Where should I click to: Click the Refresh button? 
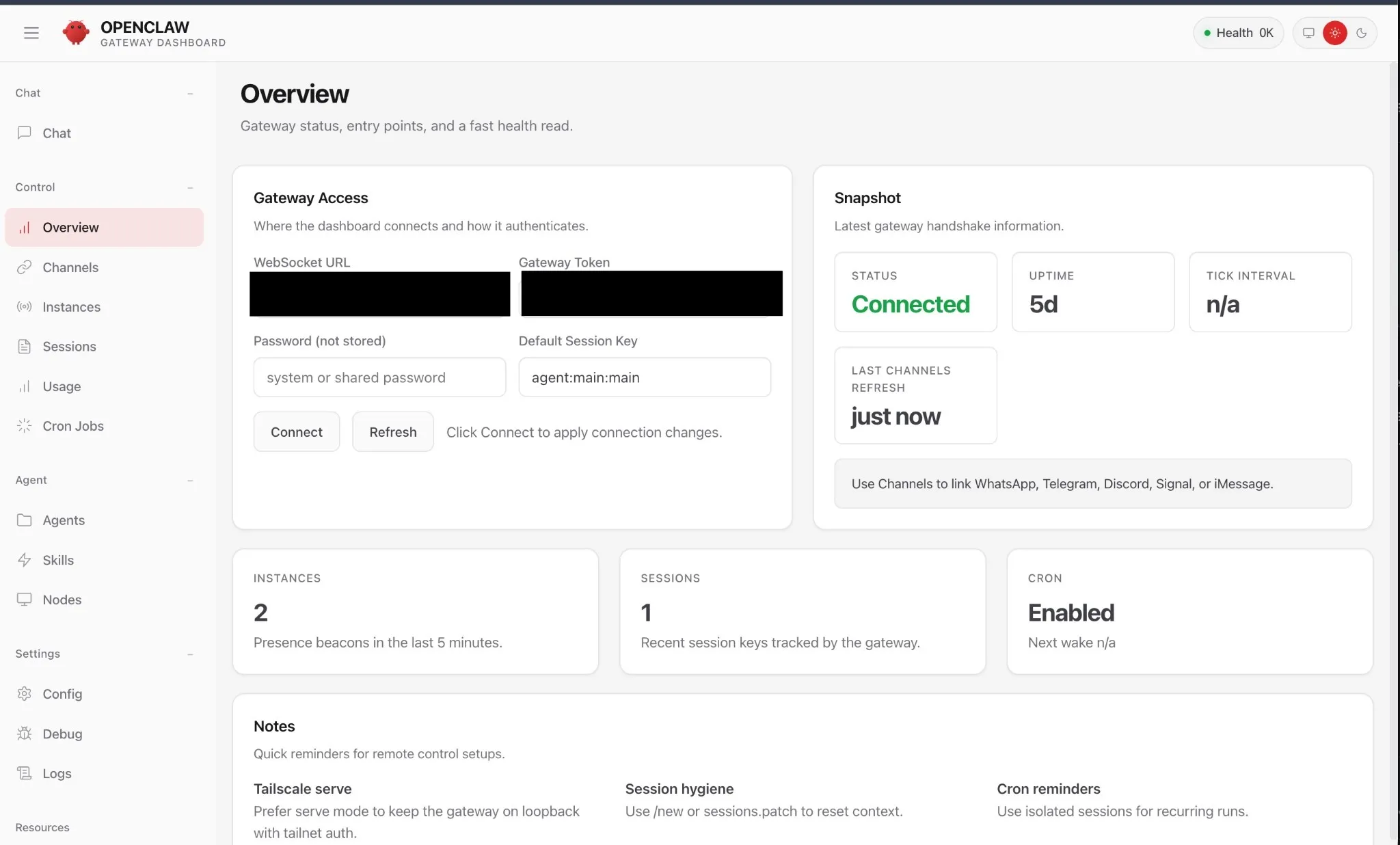click(392, 432)
